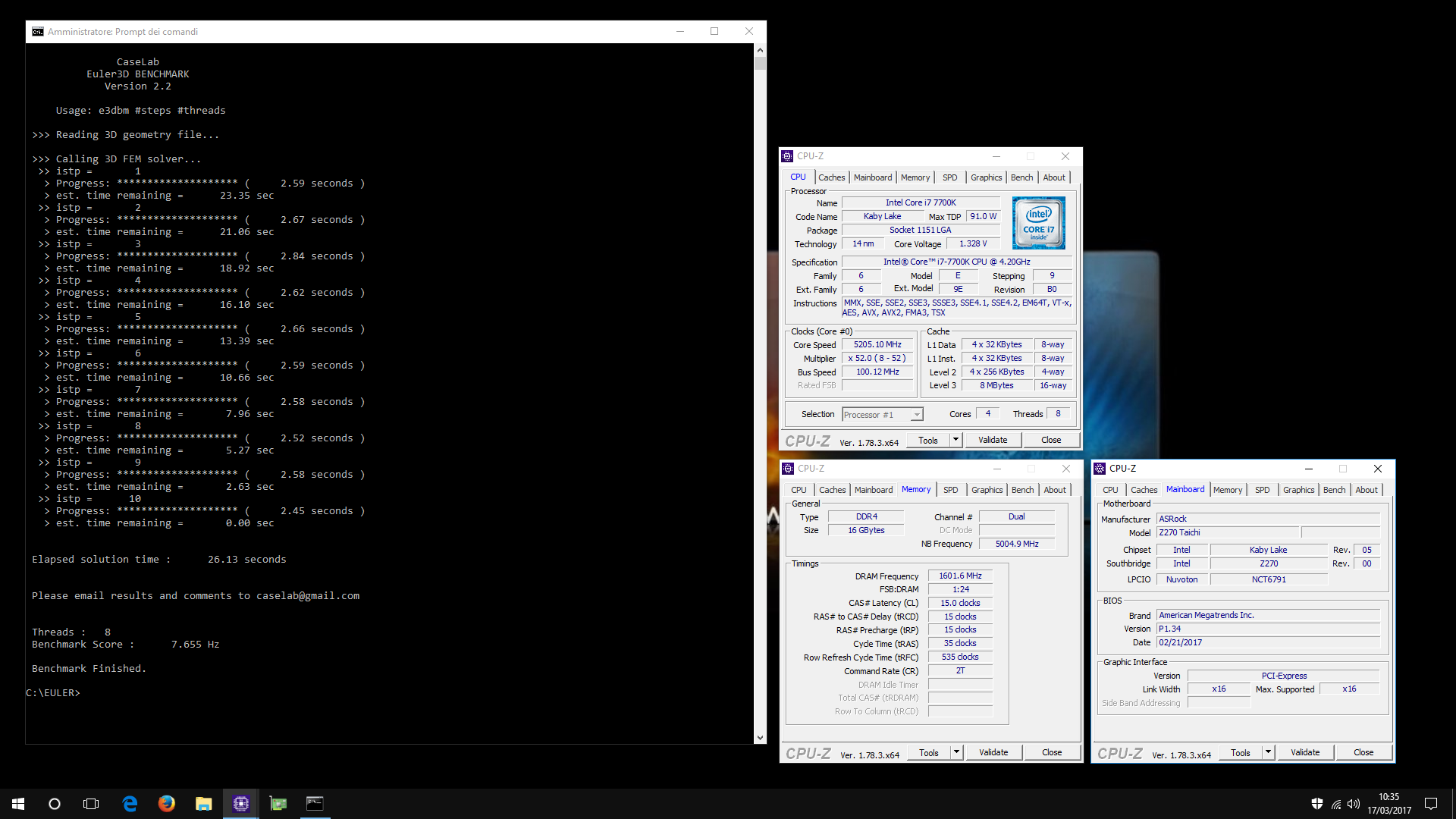Click Validate in top CPU-Z window
1456x819 pixels.
tap(993, 440)
